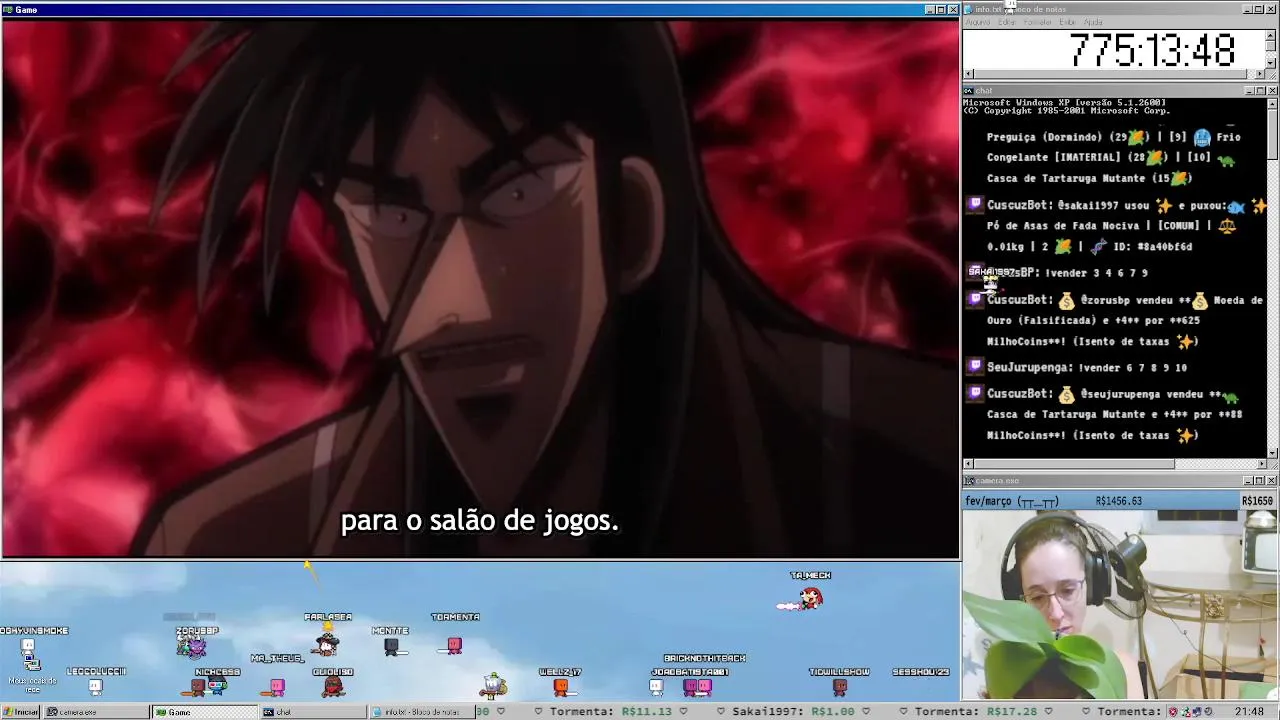Click the knight avatar on the ground

[x=493, y=685]
